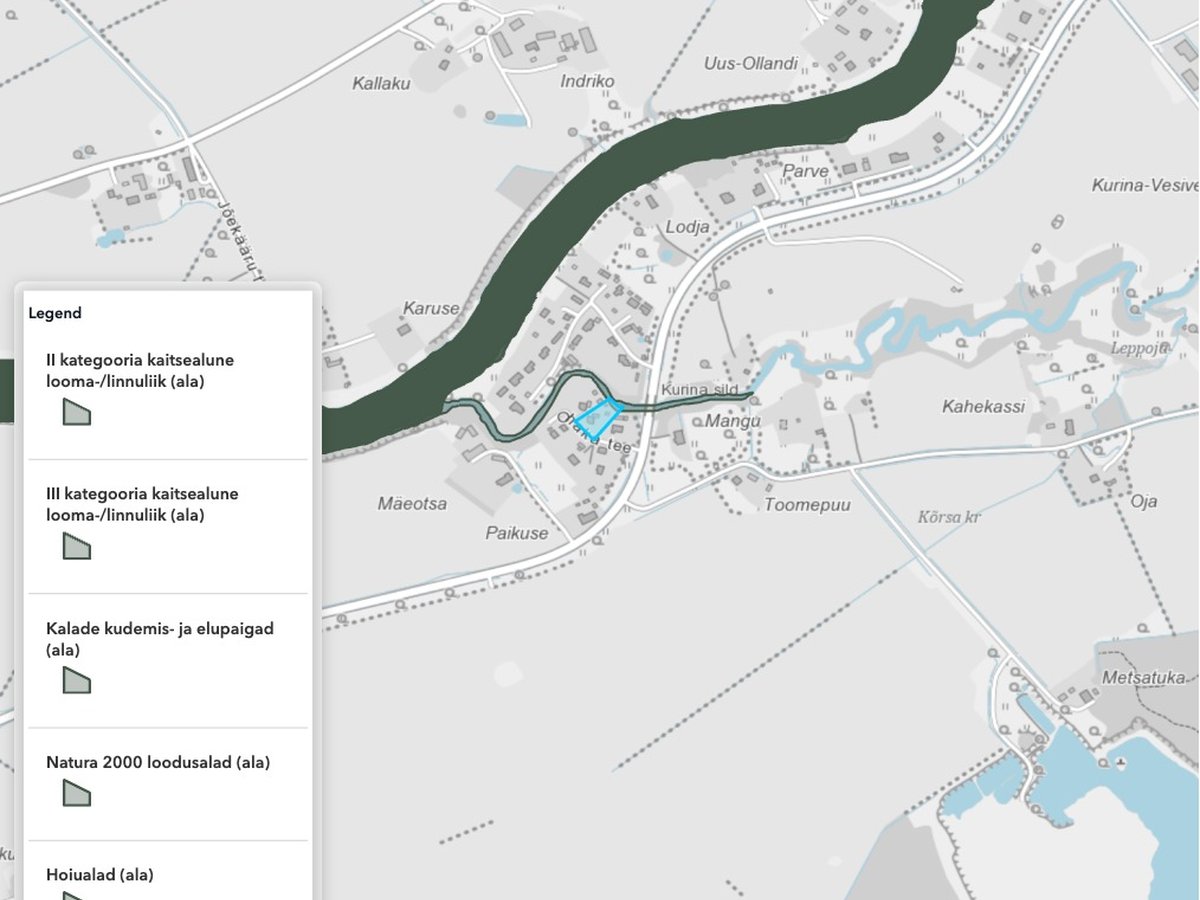Select the Hoiualad (ala) legend entry
The width and height of the screenshot is (1200, 900).
click(x=100, y=875)
